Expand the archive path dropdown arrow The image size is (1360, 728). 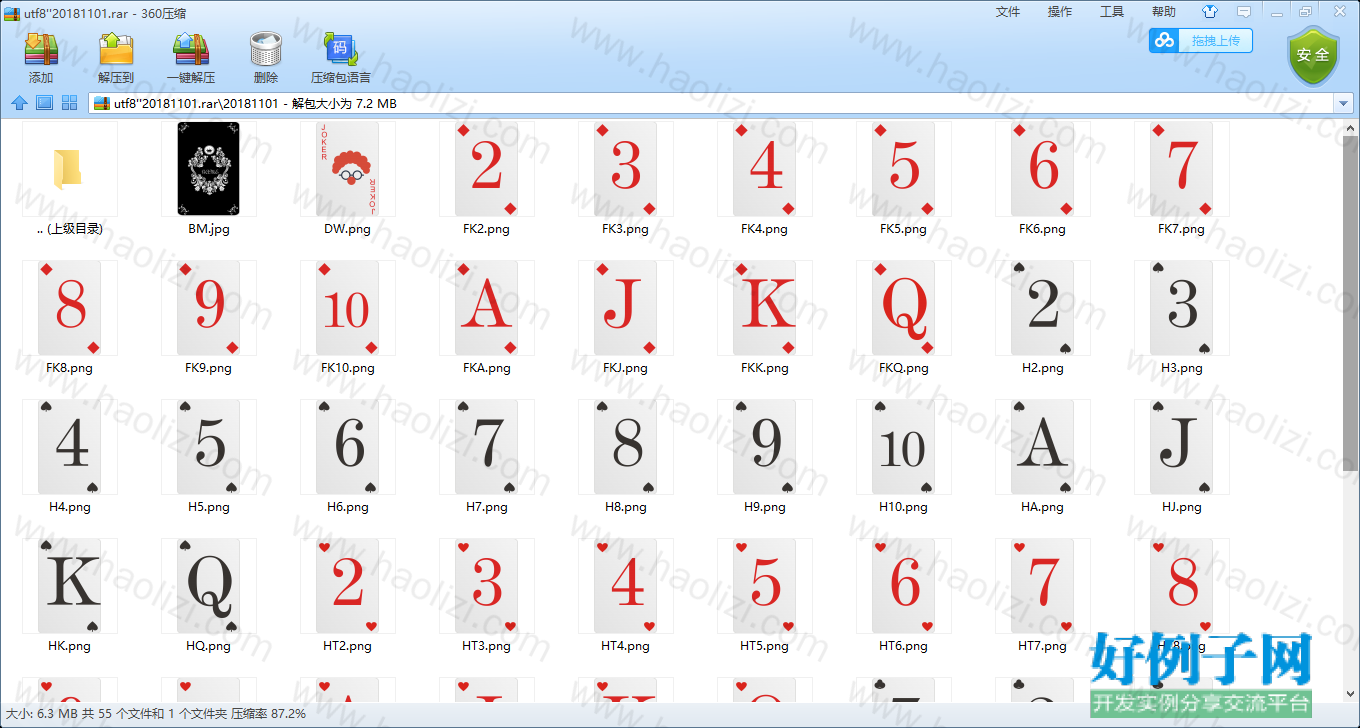tap(1343, 103)
